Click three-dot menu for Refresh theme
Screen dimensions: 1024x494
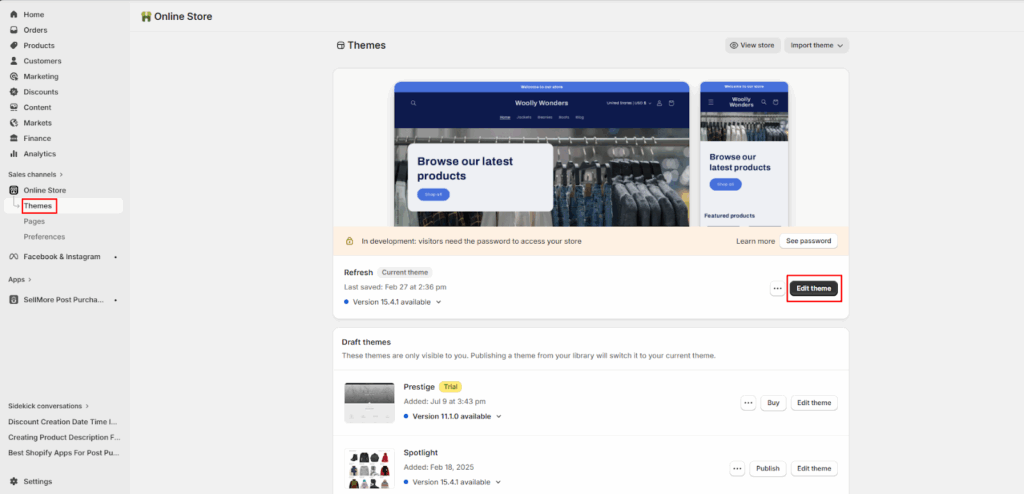(x=777, y=288)
